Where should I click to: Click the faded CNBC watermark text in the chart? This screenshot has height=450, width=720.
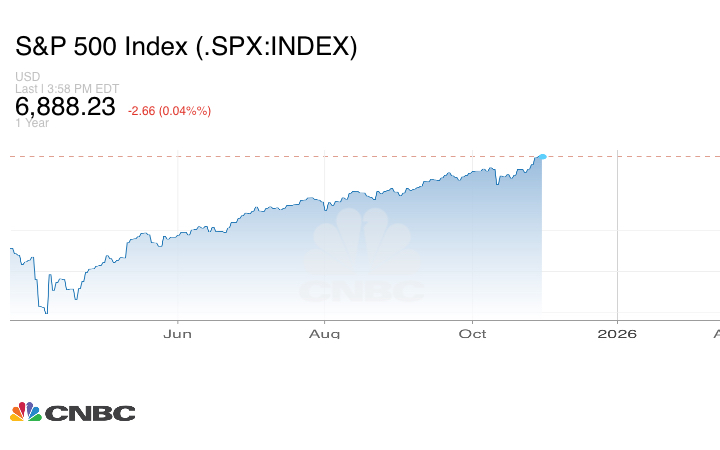[362, 291]
